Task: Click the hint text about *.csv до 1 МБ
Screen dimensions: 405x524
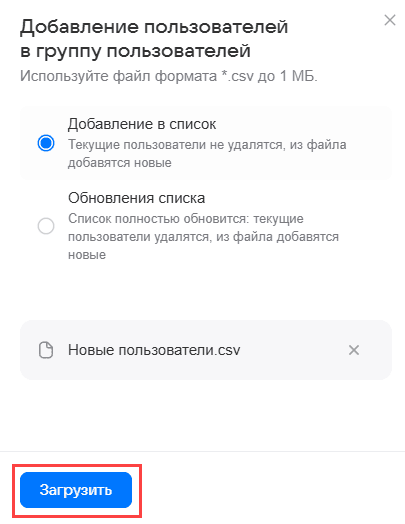Action: pyautogui.click(x=168, y=76)
